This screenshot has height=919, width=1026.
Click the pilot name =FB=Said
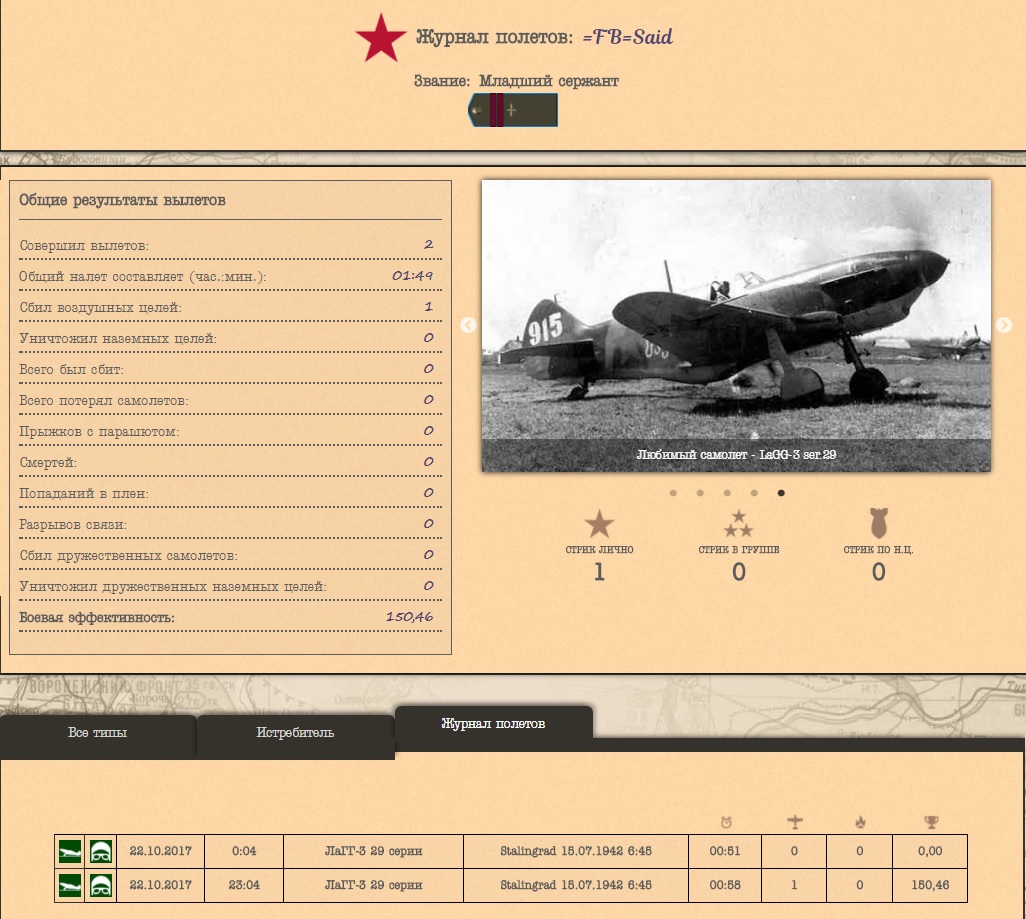pos(628,37)
